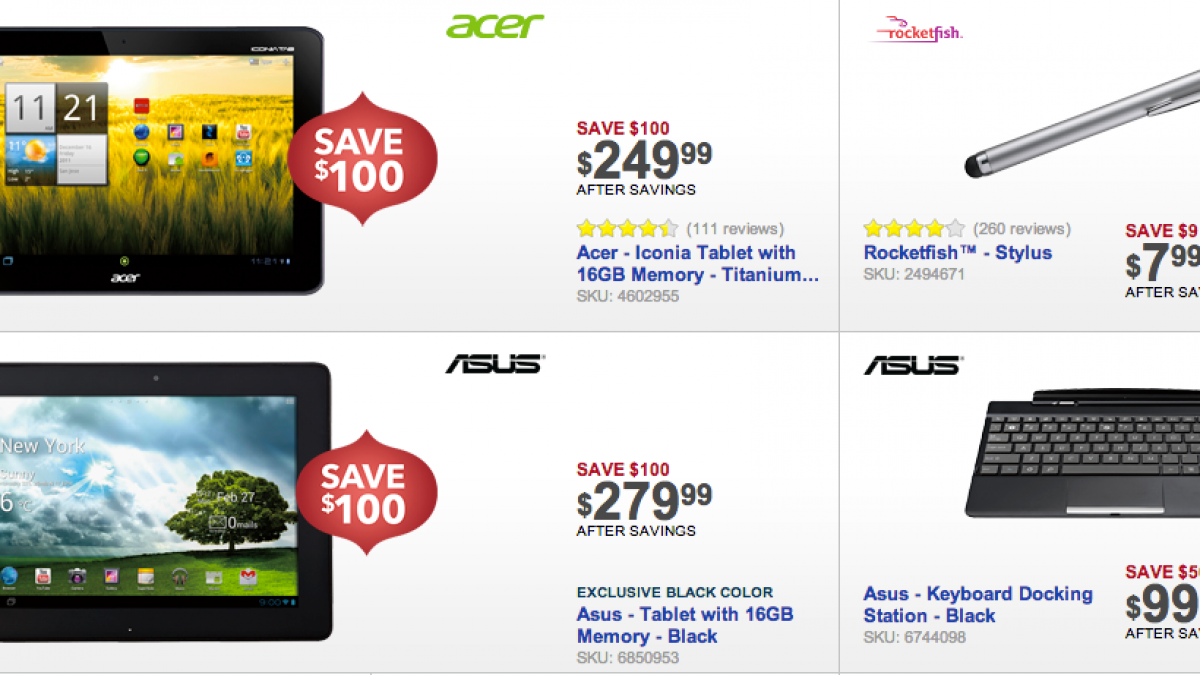The image size is (1200, 675).
Task: Click the Rocketfish stylus product image
Action: click(1080, 120)
